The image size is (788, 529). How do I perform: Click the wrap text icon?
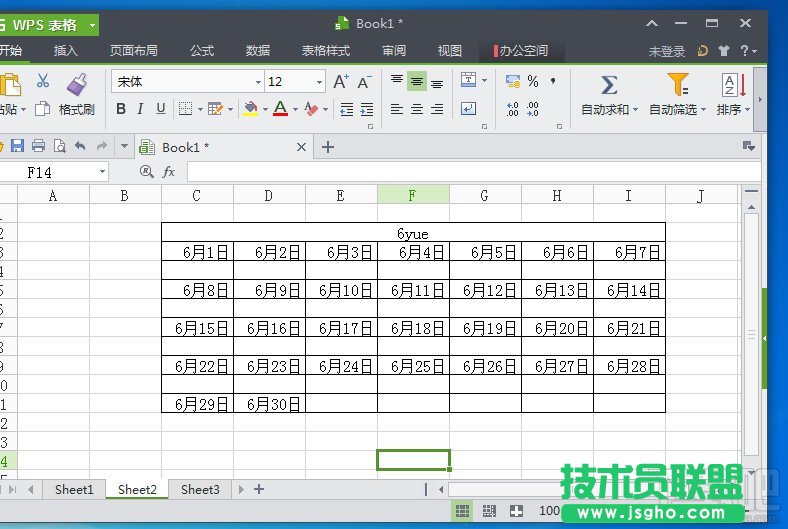point(468,109)
